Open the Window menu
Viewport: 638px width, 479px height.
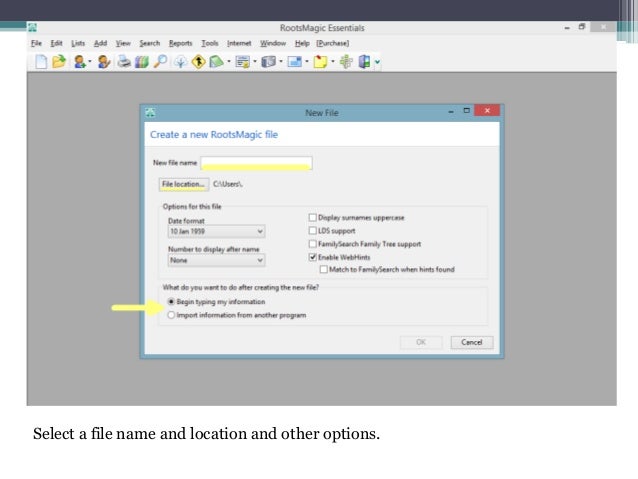273,43
